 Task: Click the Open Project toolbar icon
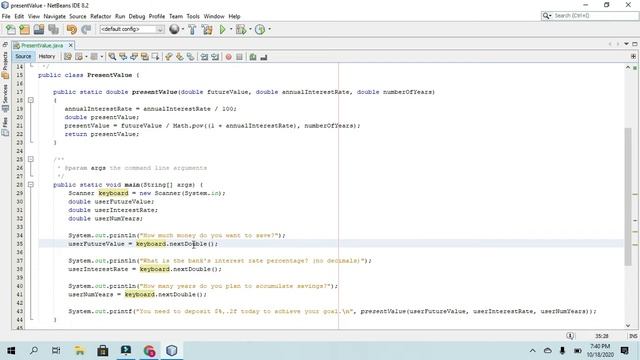[39, 29]
